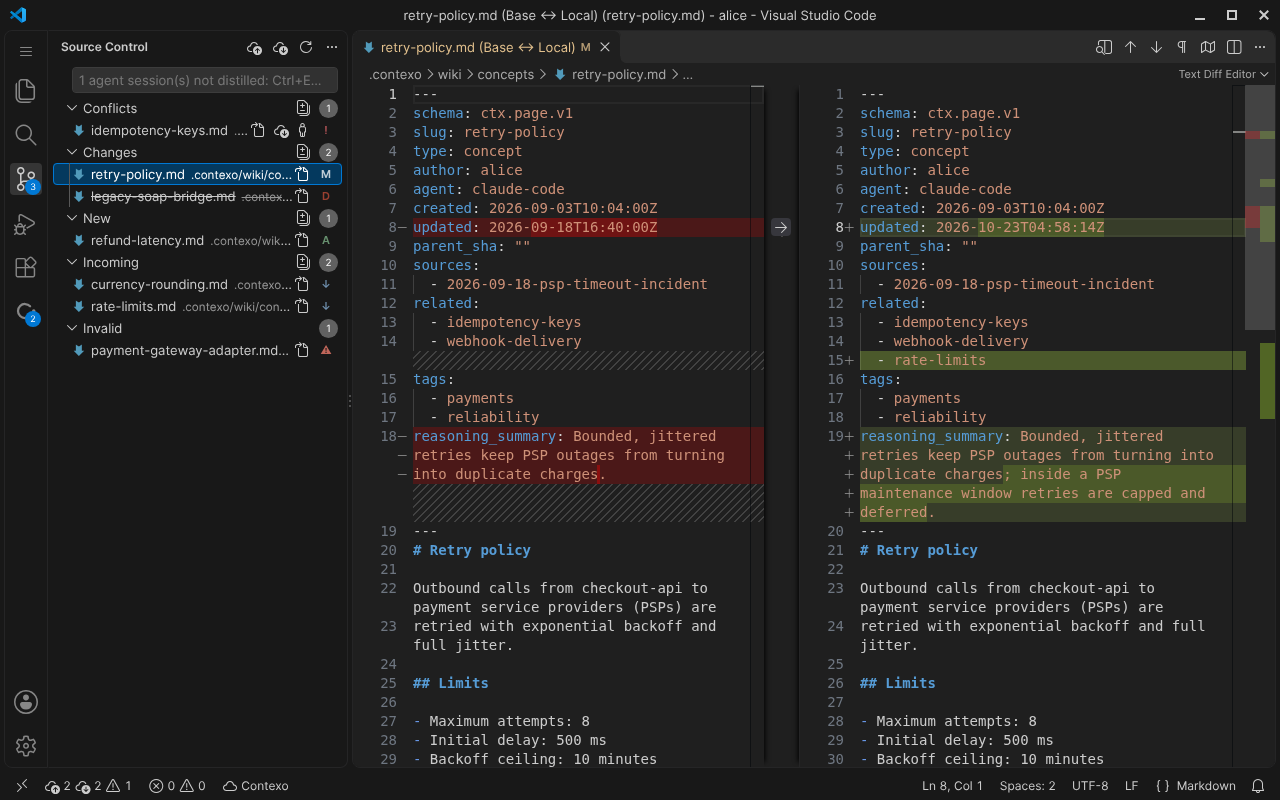This screenshot has width=1280, height=800.
Task: Click the agent session message input box
Action: coord(205,80)
